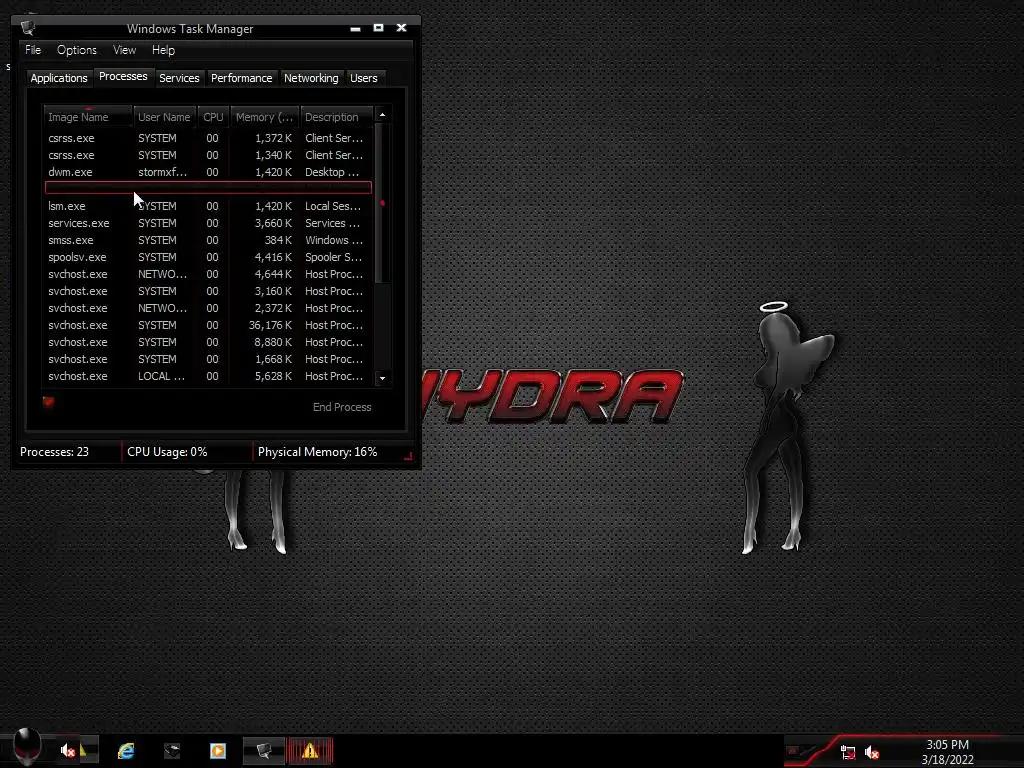
Task: Select svchost.exe using 4,644 K memory
Action: pos(208,274)
